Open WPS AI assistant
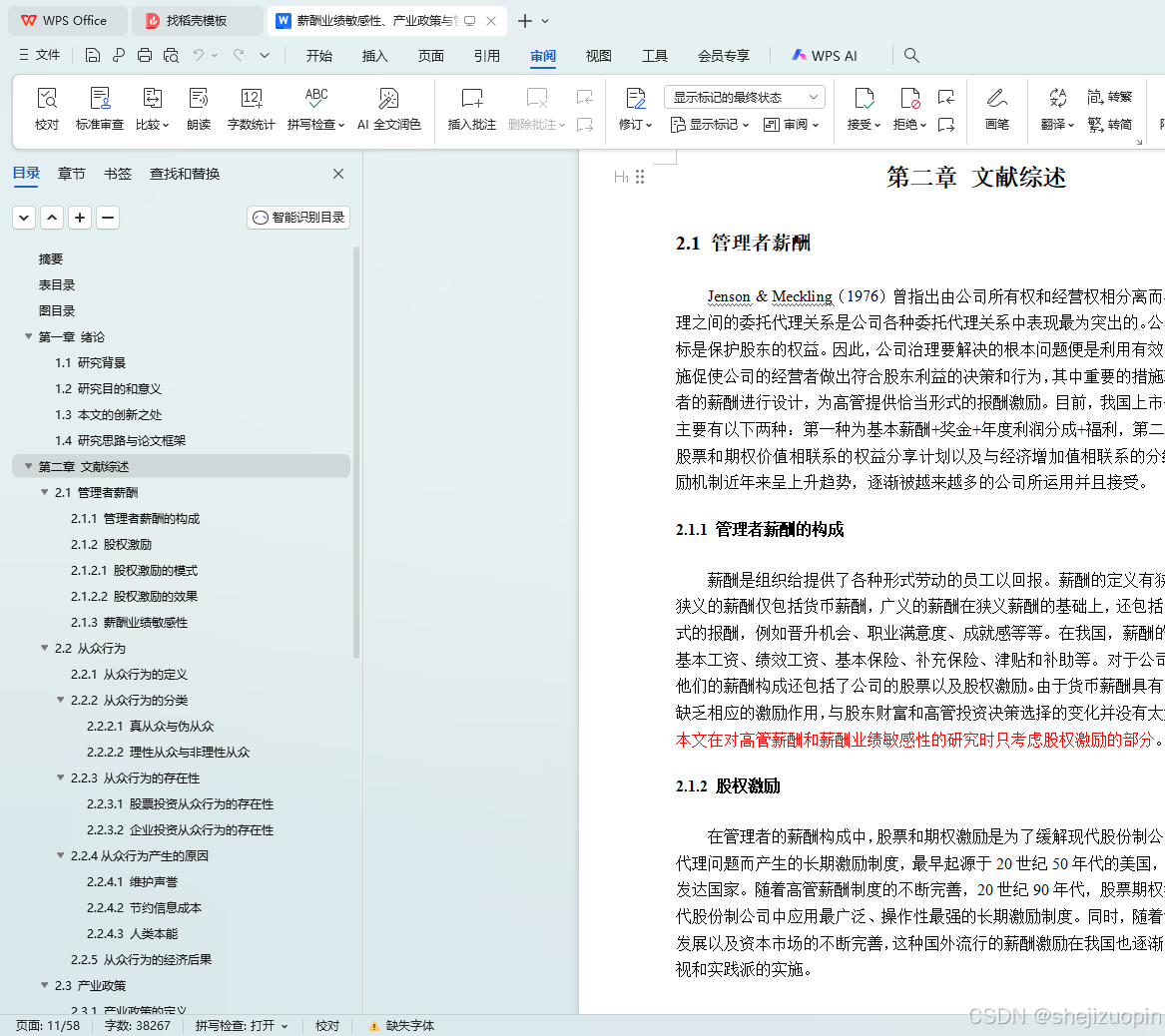 [x=825, y=56]
